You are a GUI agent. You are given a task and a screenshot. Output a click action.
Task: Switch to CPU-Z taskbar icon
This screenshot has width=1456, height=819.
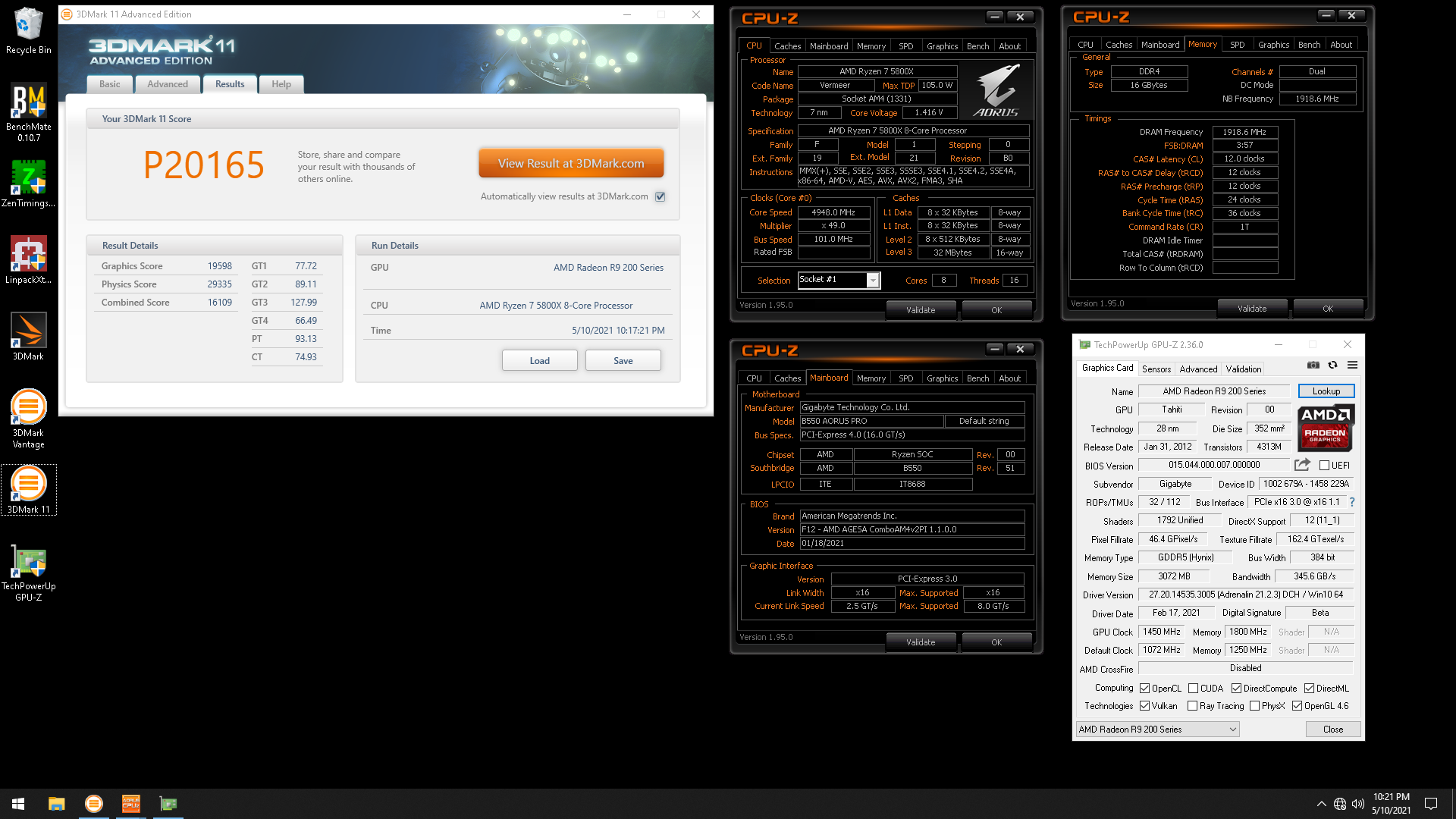click(131, 804)
